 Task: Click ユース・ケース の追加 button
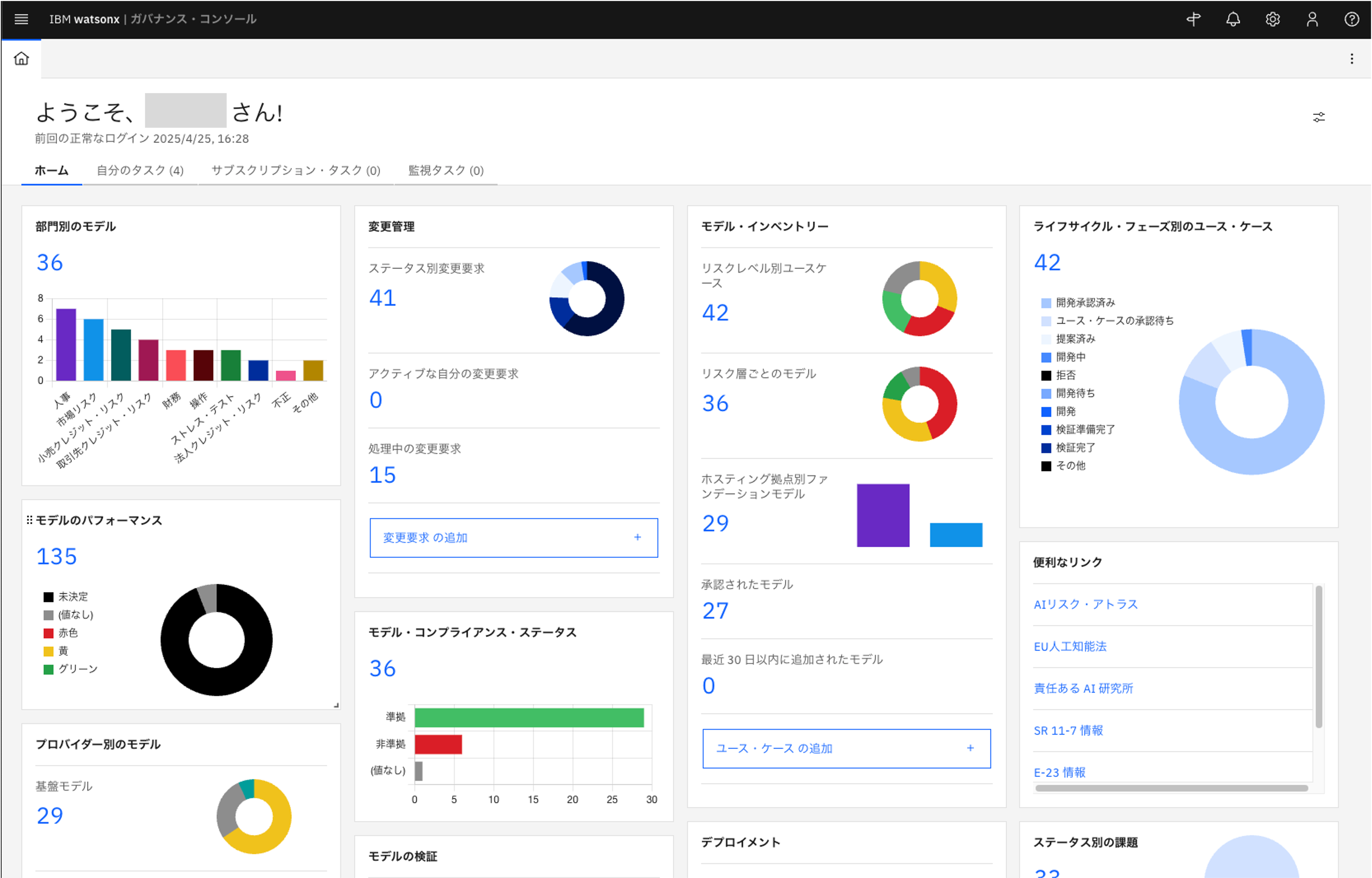tap(846, 749)
